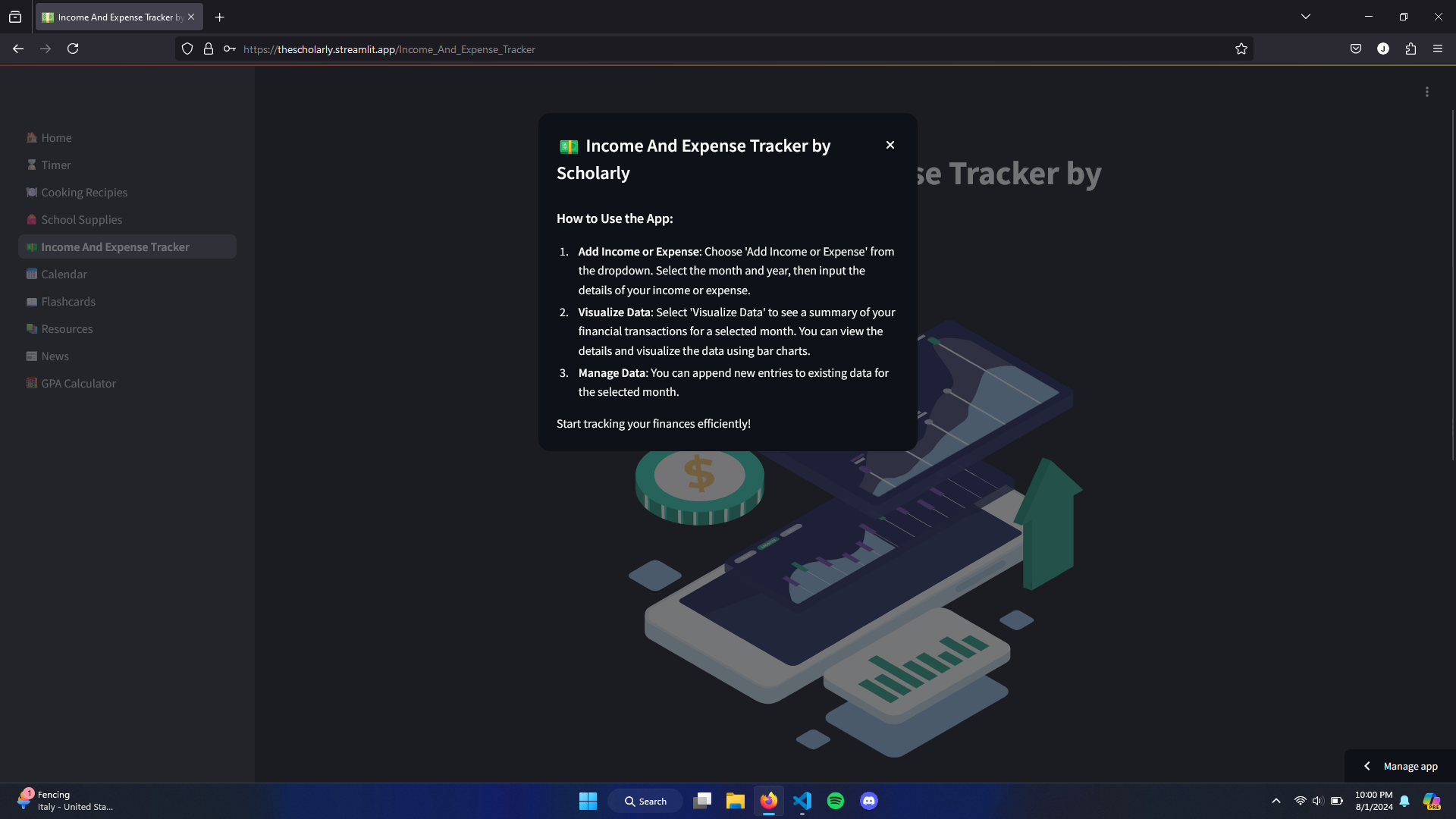
Task: Open Firefox hamburger application menu
Action: coord(1438,49)
